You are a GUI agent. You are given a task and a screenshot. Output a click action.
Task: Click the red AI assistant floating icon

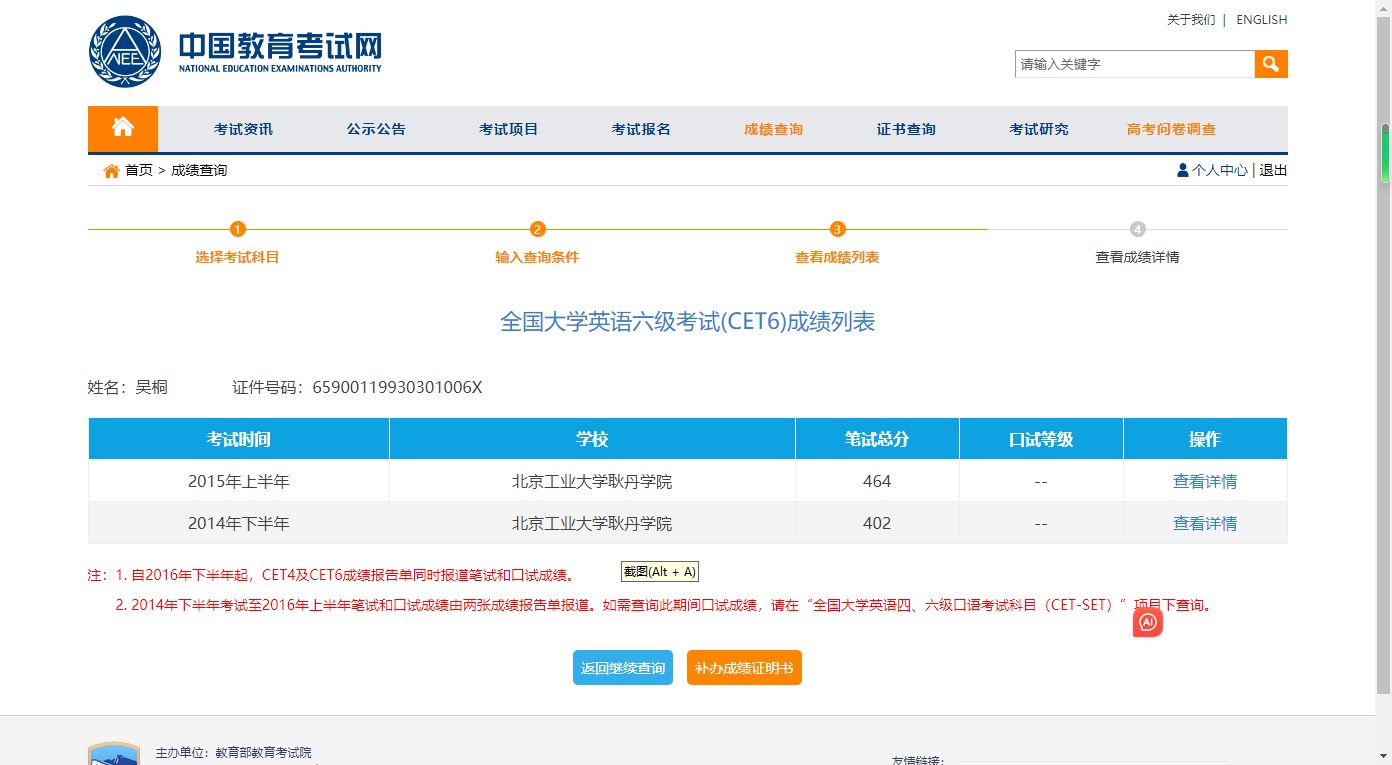point(1148,623)
